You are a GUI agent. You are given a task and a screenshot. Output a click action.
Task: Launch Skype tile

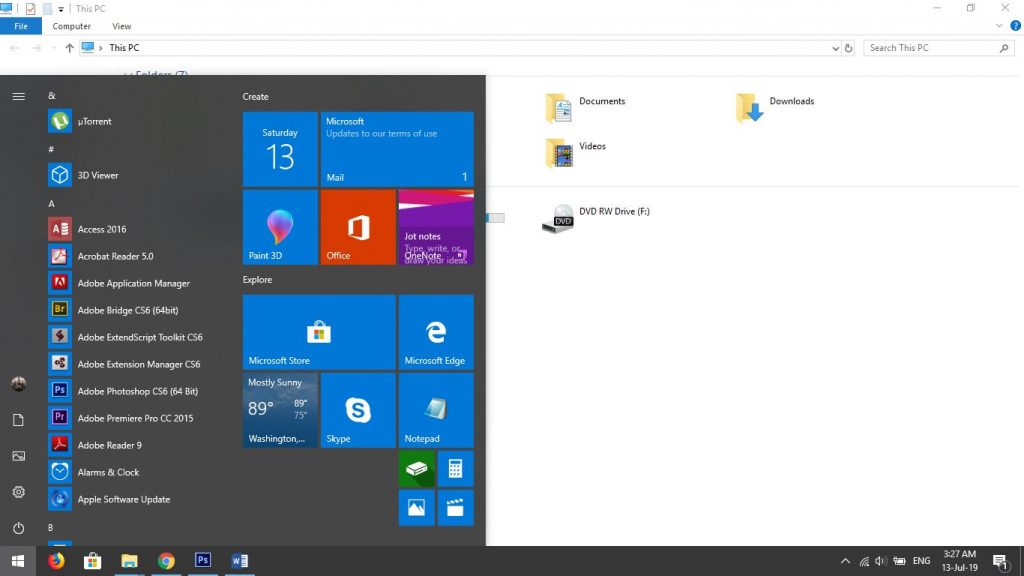(x=358, y=410)
